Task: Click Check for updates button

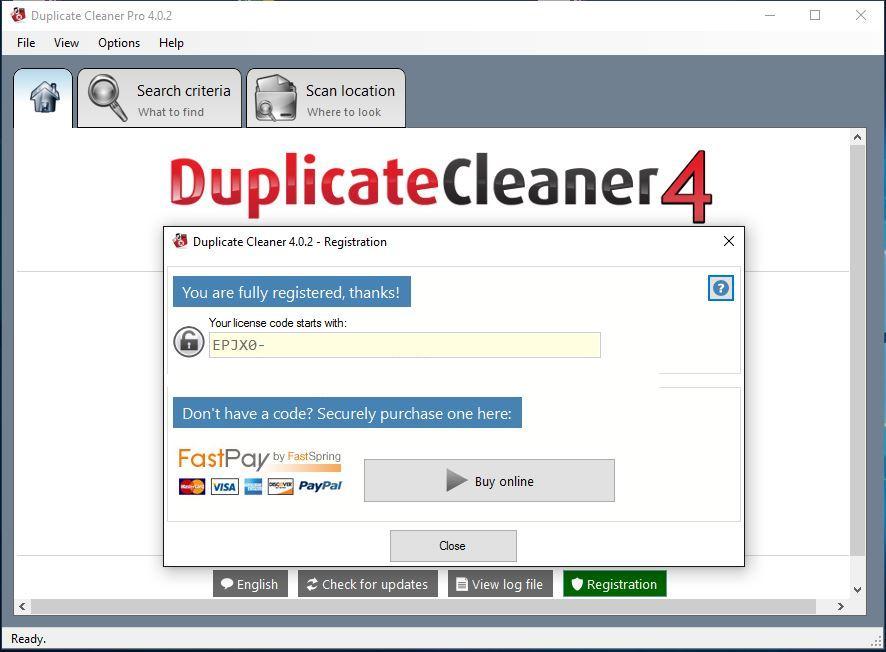Action: click(x=368, y=584)
